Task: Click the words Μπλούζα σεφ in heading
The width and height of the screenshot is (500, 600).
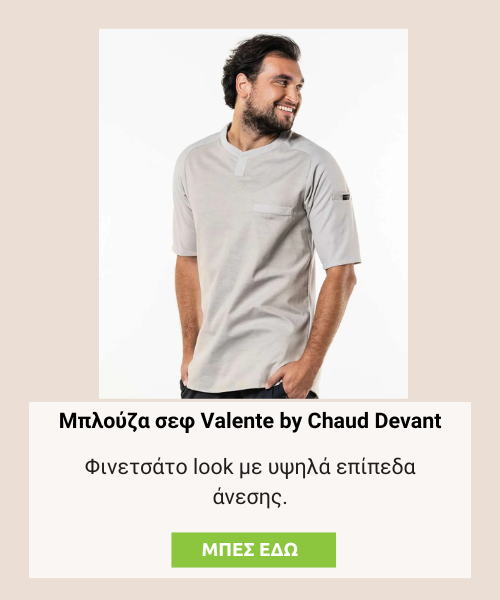Action: [x=127, y=421]
